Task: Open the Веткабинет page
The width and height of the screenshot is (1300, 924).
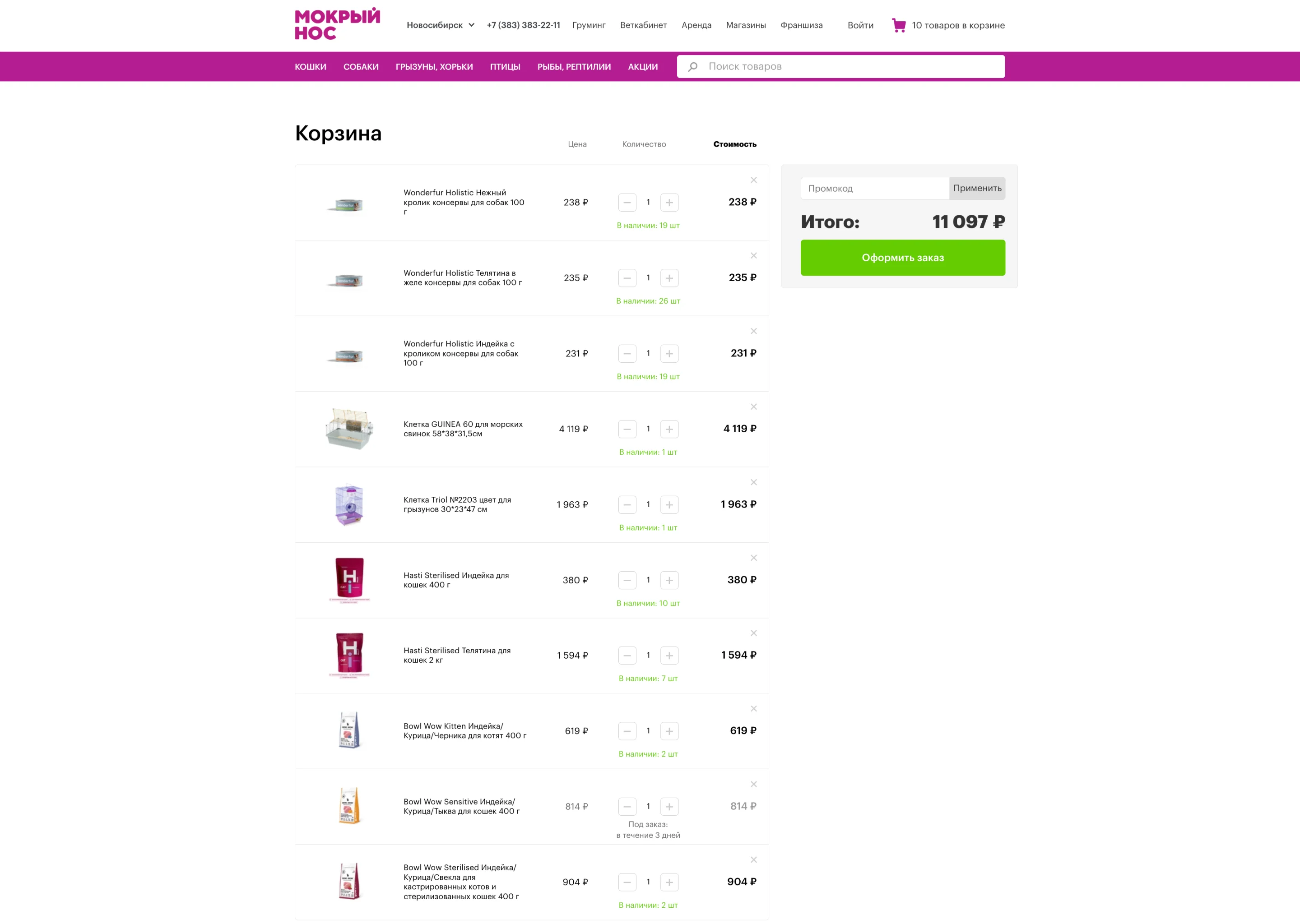Action: 644,25
